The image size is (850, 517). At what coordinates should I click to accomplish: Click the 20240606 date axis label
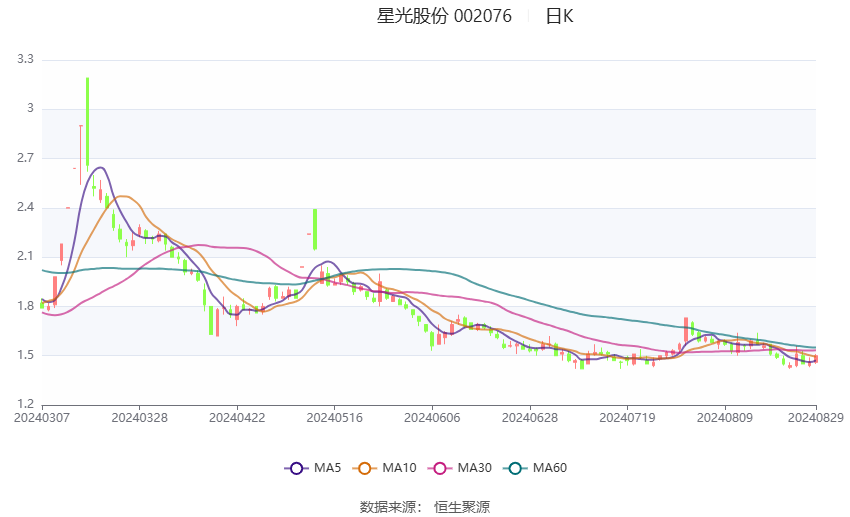point(432,418)
